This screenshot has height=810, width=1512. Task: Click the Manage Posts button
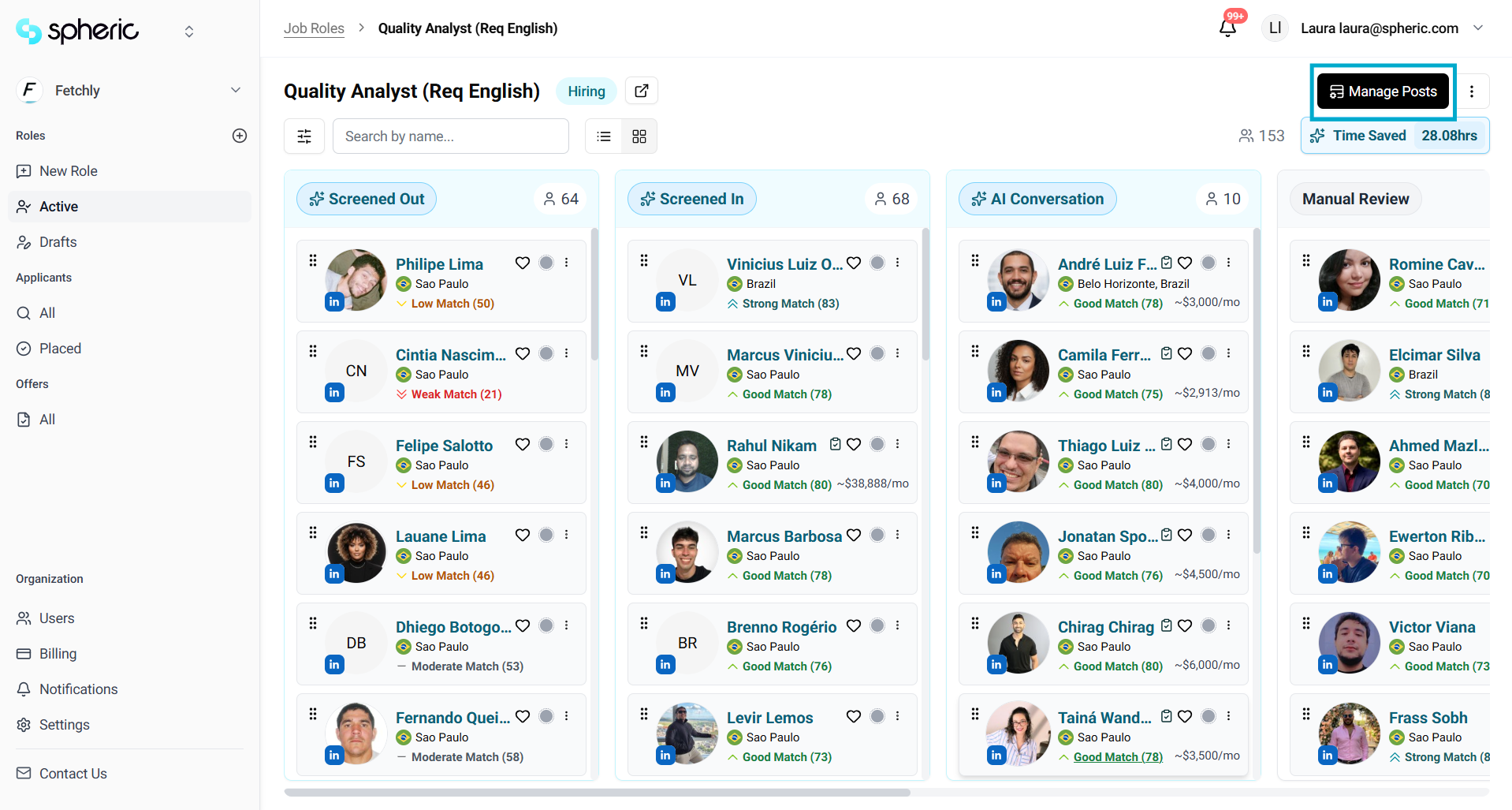point(1383,91)
